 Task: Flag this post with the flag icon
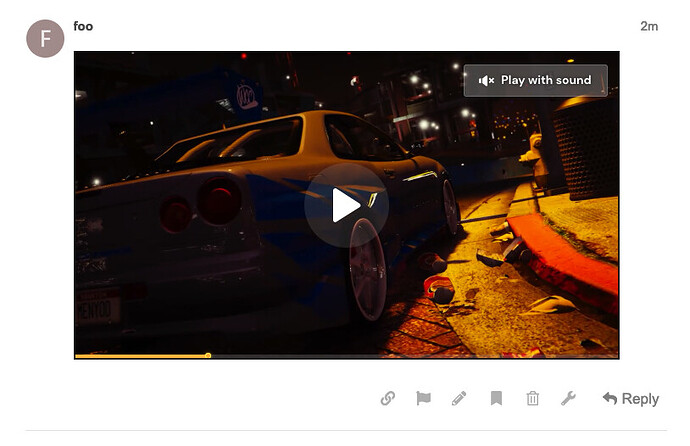(x=423, y=398)
